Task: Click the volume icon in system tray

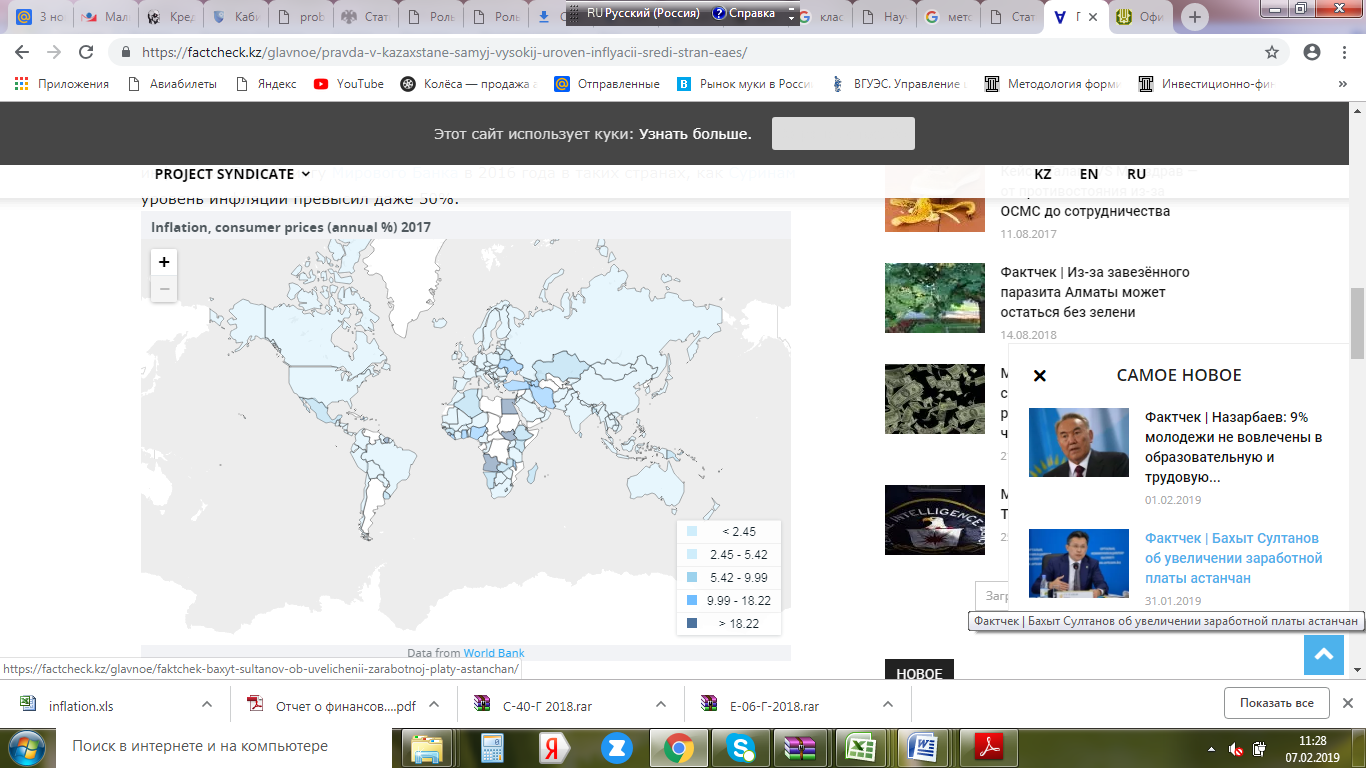Action: [x=1237, y=748]
